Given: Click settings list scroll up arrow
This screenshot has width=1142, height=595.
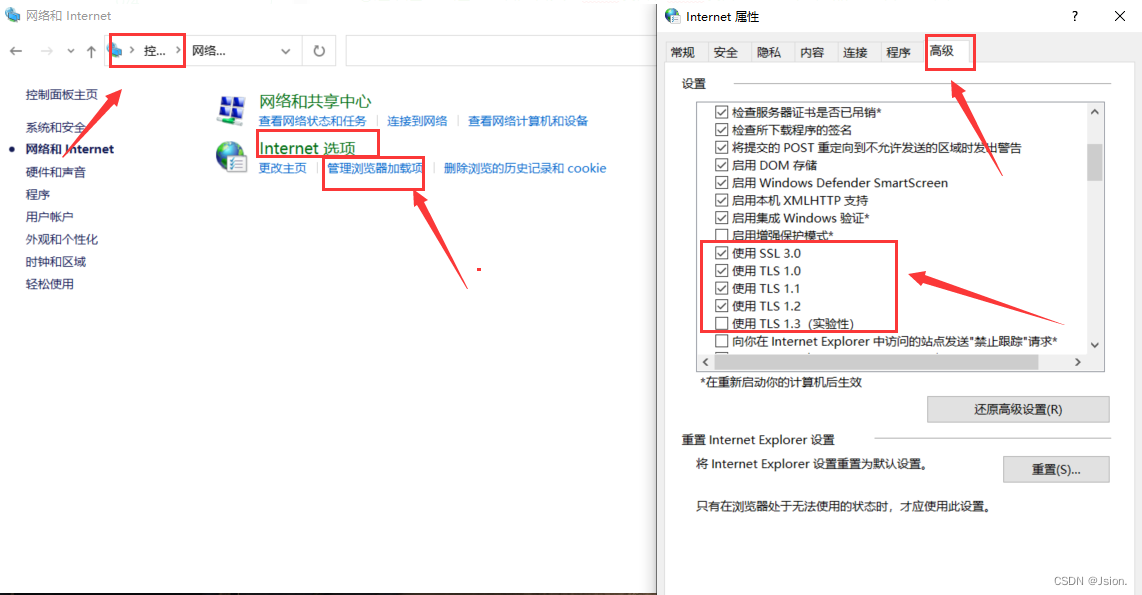Looking at the screenshot, I should point(1095,112).
